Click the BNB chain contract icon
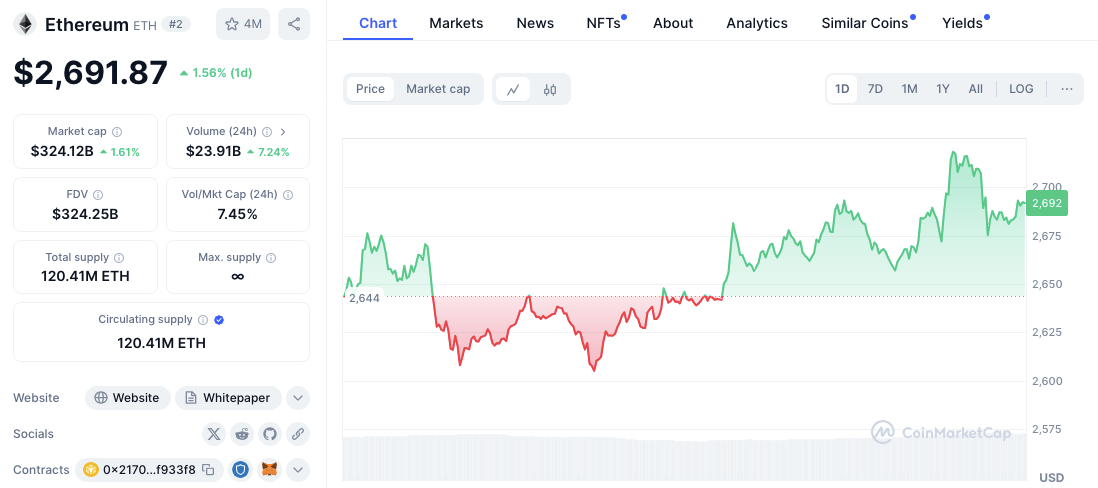1098x488 pixels. (x=90, y=470)
